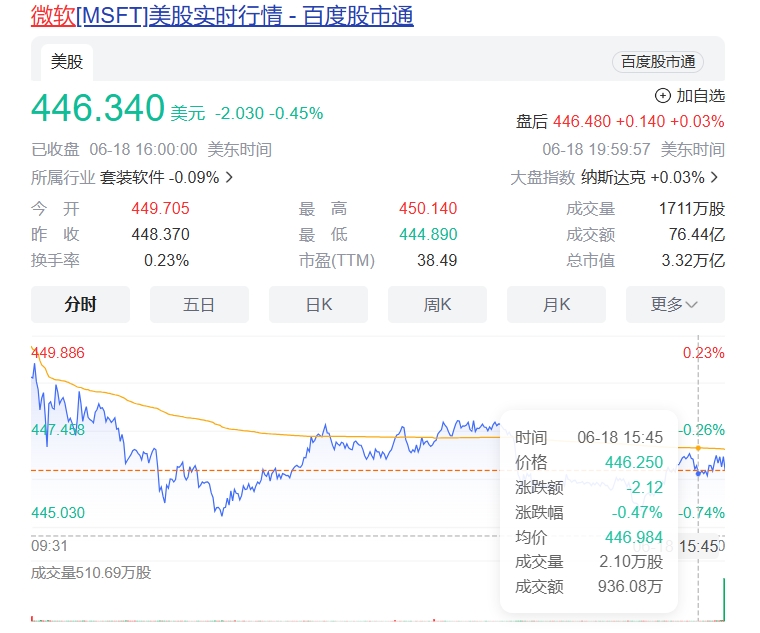Click the 成交额 value 76.44亿
Screen dimensions: 760x633
coord(697,235)
